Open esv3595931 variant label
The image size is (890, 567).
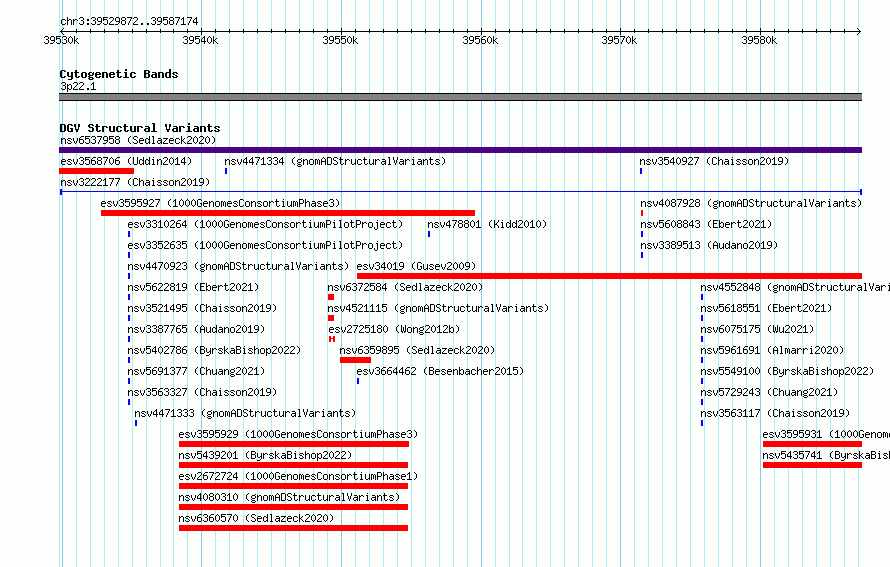click(x=826, y=434)
